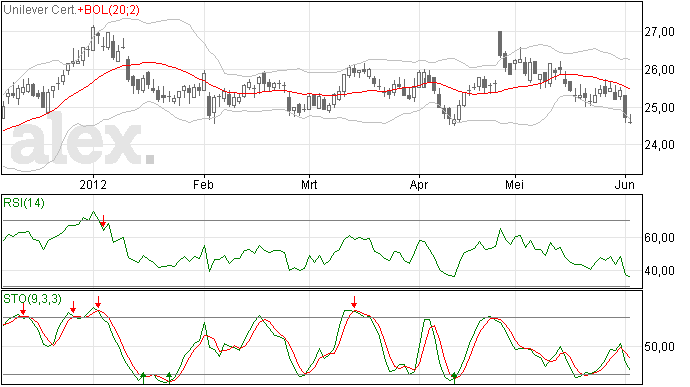Click the 24,00 price axis value
Image resolution: width=690 pixels, height=387 pixels.
pos(659,145)
